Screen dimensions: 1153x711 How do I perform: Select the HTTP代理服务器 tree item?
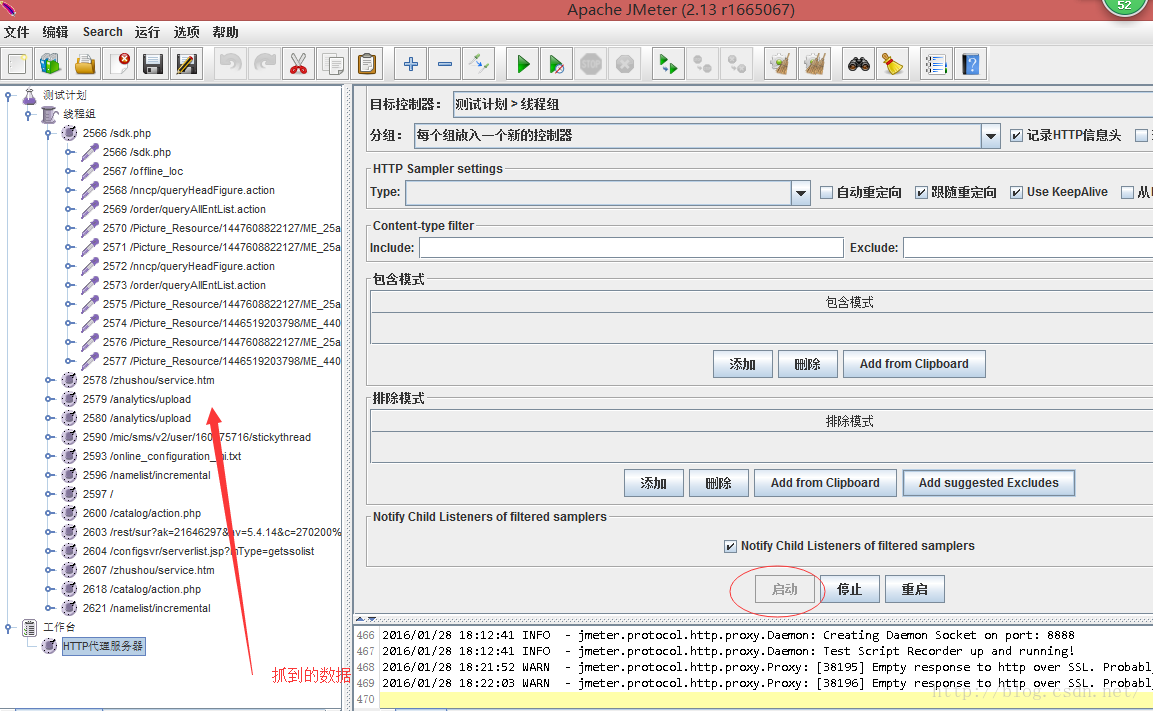(103, 646)
